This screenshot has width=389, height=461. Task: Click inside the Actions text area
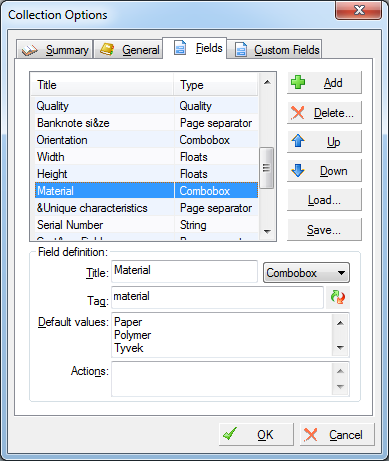click(222, 379)
